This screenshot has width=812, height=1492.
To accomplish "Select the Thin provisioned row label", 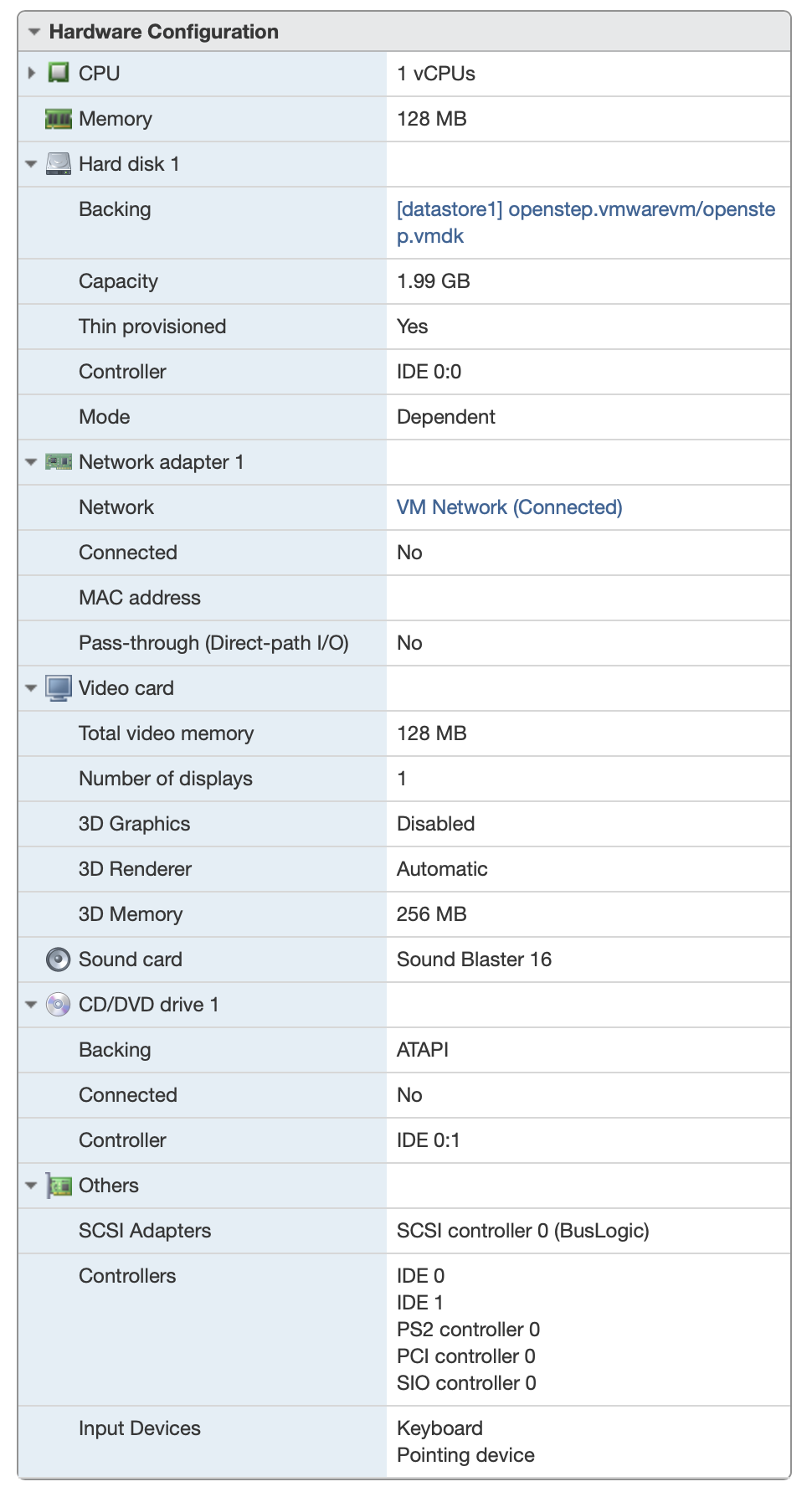I will 152,327.
